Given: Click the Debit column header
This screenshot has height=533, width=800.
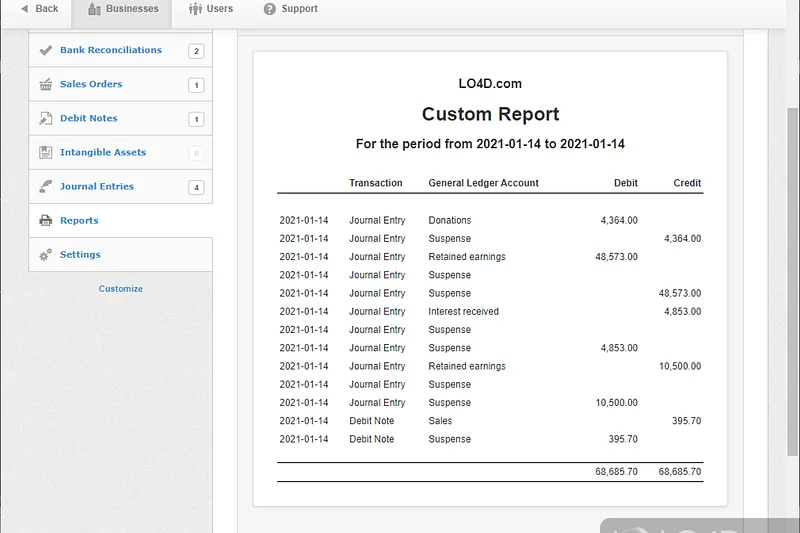Looking at the screenshot, I should [x=625, y=183].
